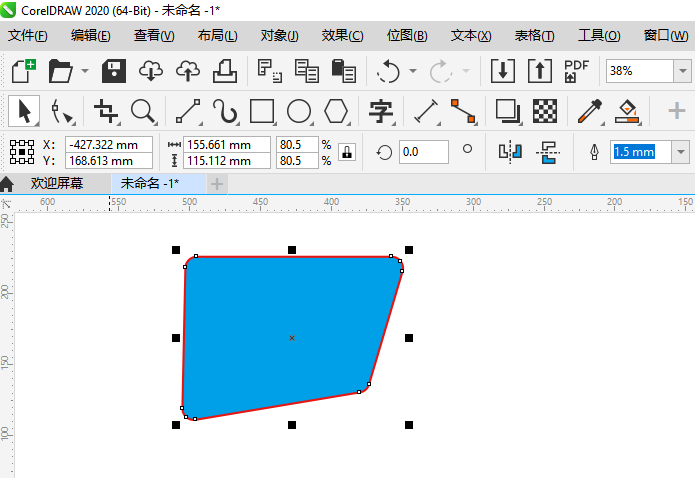The height and width of the screenshot is (478, 695).
Task: Click the new document plus tab button
Action: pos(216,184)
